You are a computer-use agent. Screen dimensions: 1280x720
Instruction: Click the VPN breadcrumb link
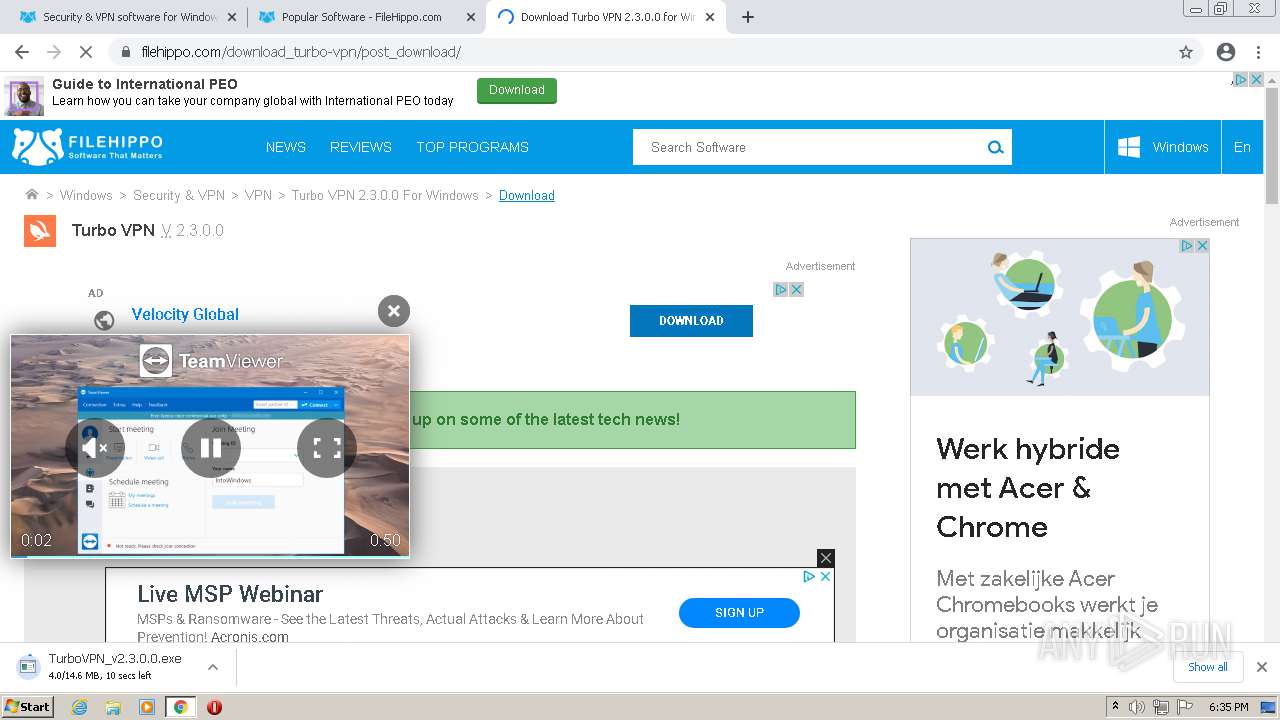(x=258, y=195)
